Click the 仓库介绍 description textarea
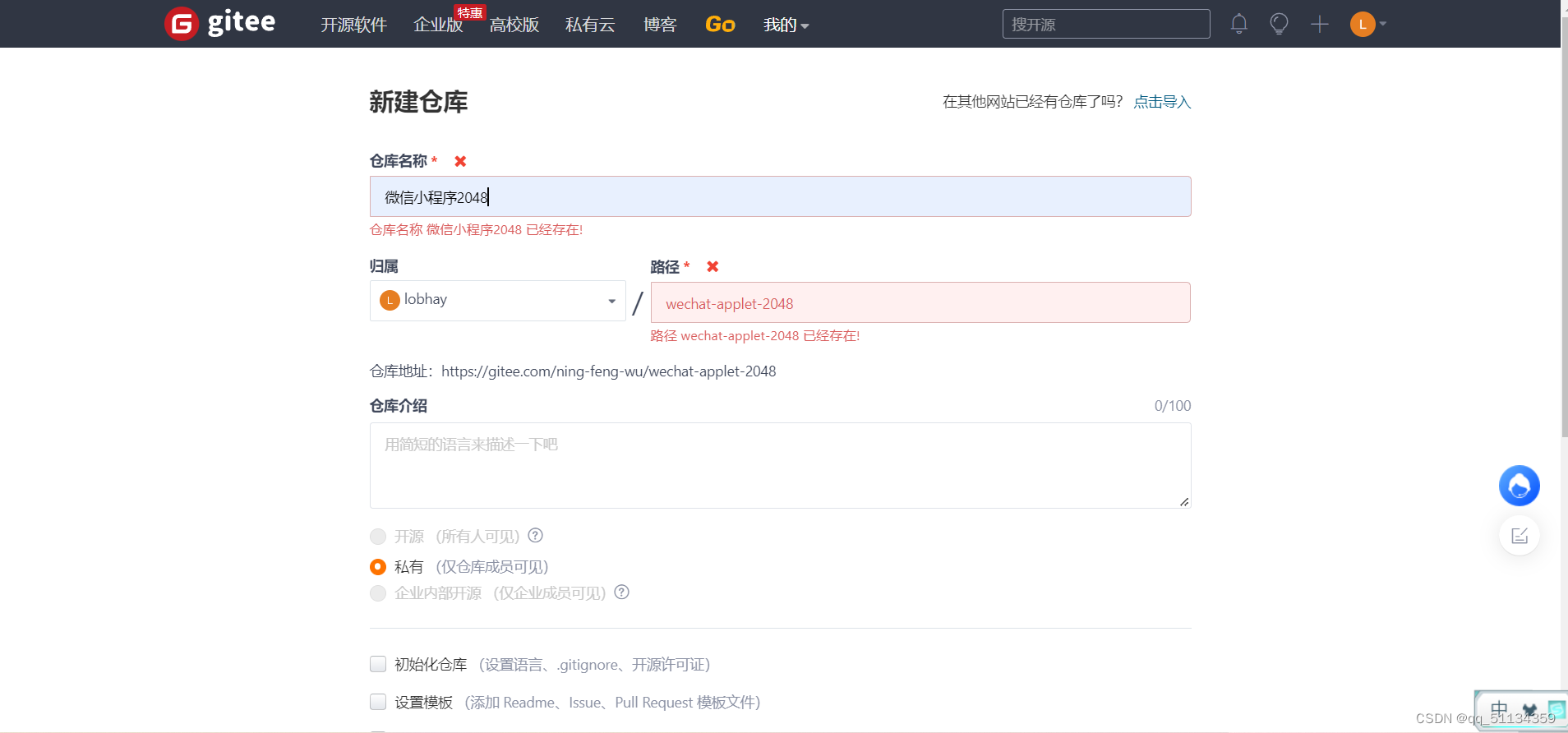This screenshot has width=1568, height=733. pyautogui.click(x=780, y=465)
